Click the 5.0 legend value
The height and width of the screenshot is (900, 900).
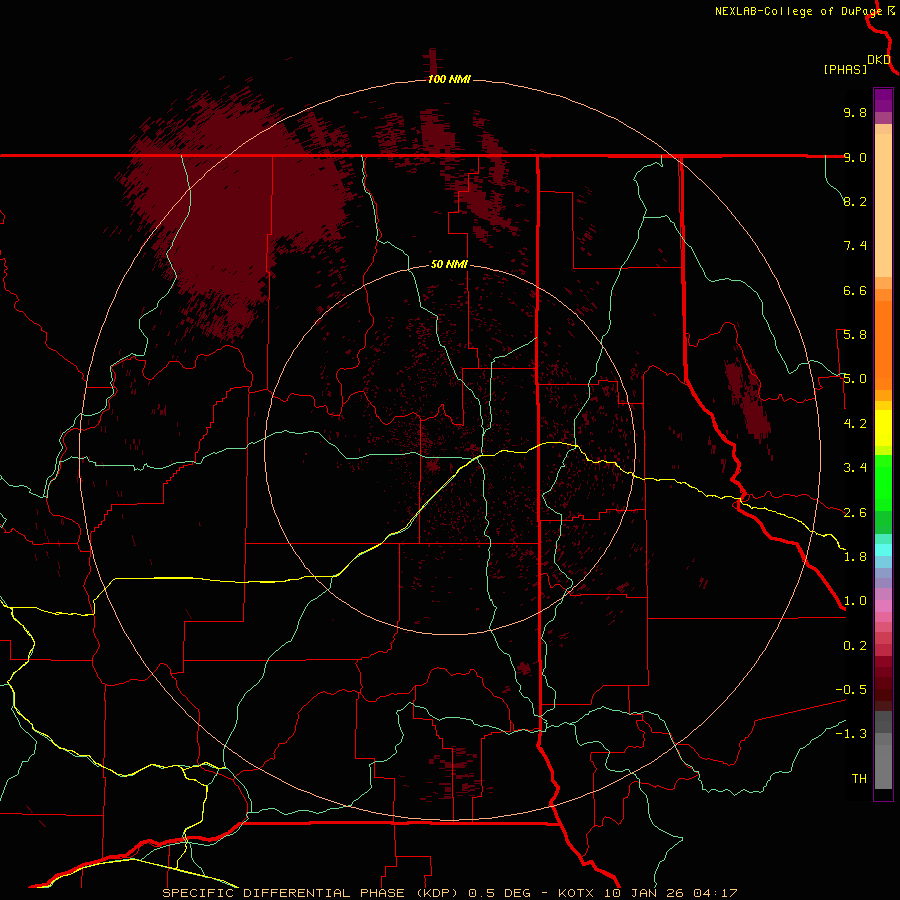(855, 379)
